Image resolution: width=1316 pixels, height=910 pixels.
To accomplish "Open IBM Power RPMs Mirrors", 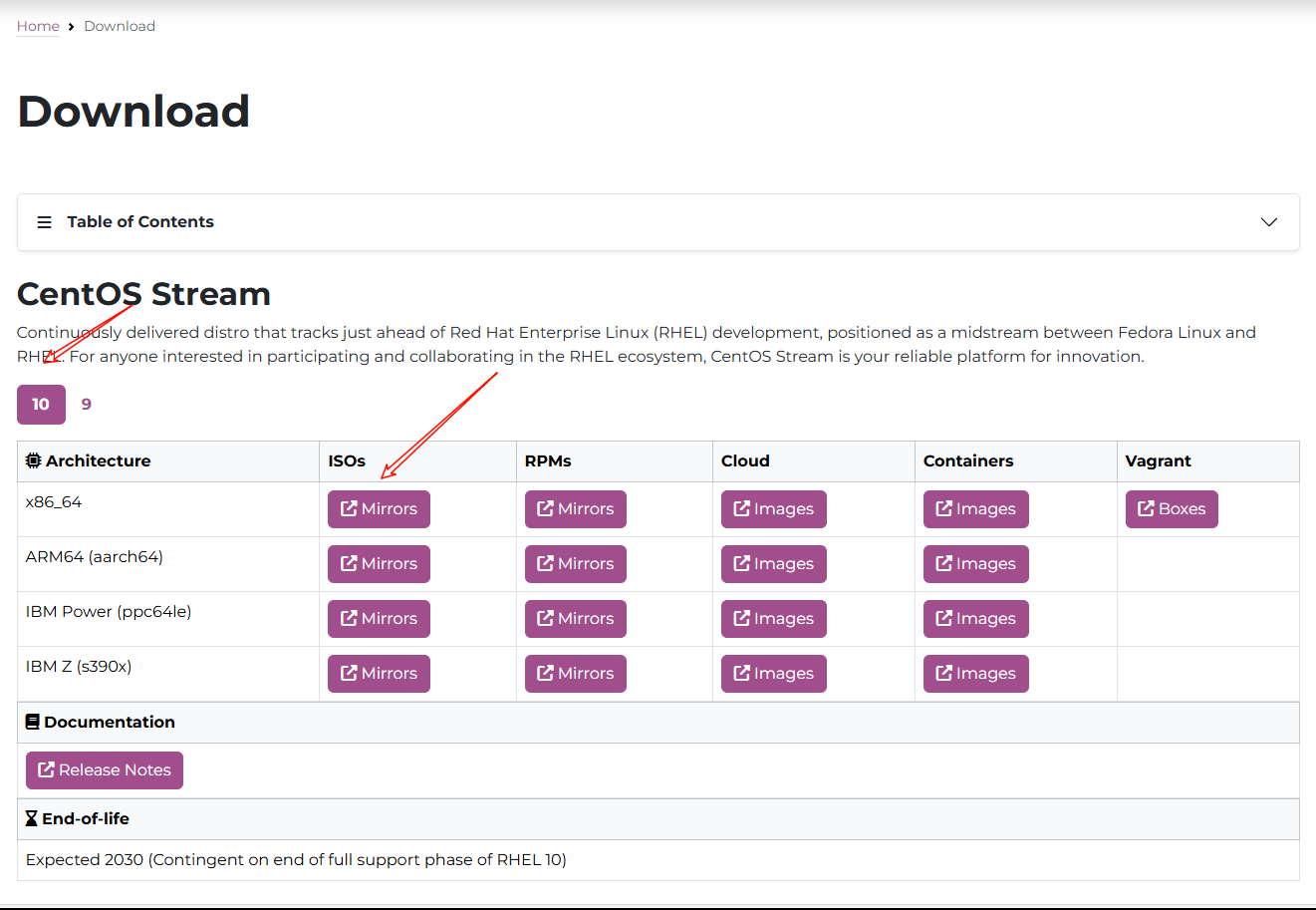I will click(x=576, y=619).
